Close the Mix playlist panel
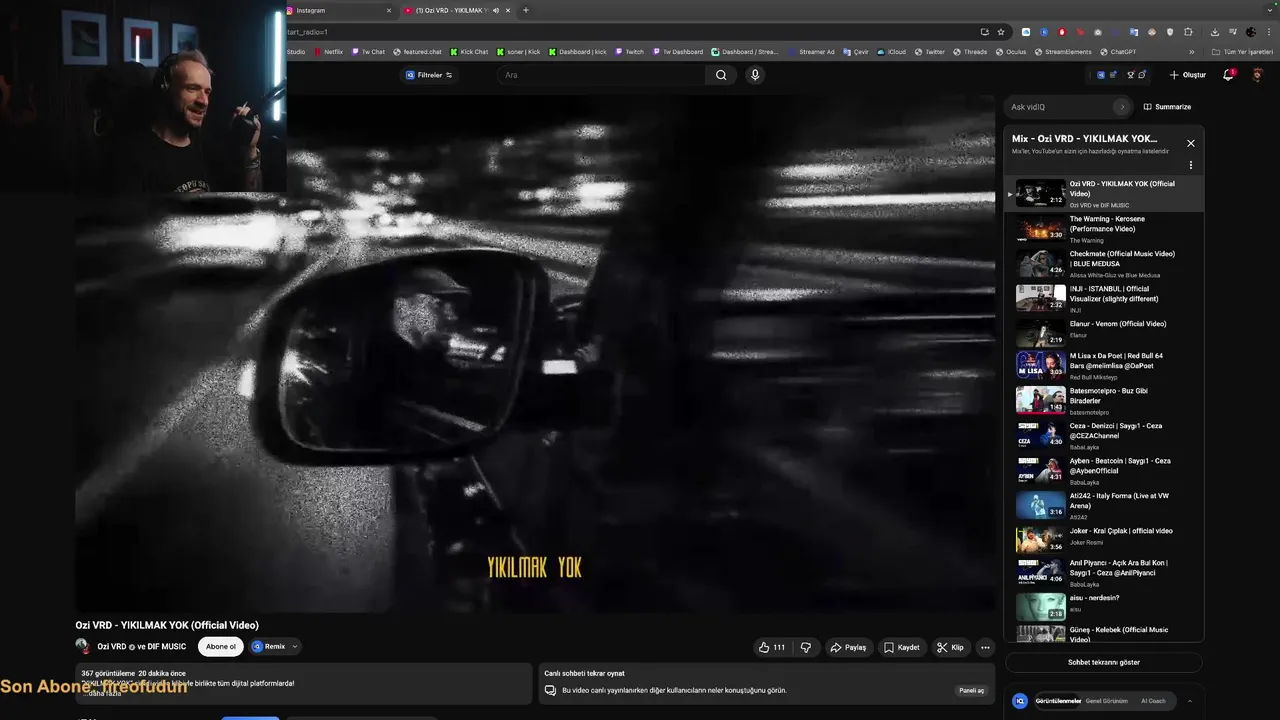 coord(1191,143)
